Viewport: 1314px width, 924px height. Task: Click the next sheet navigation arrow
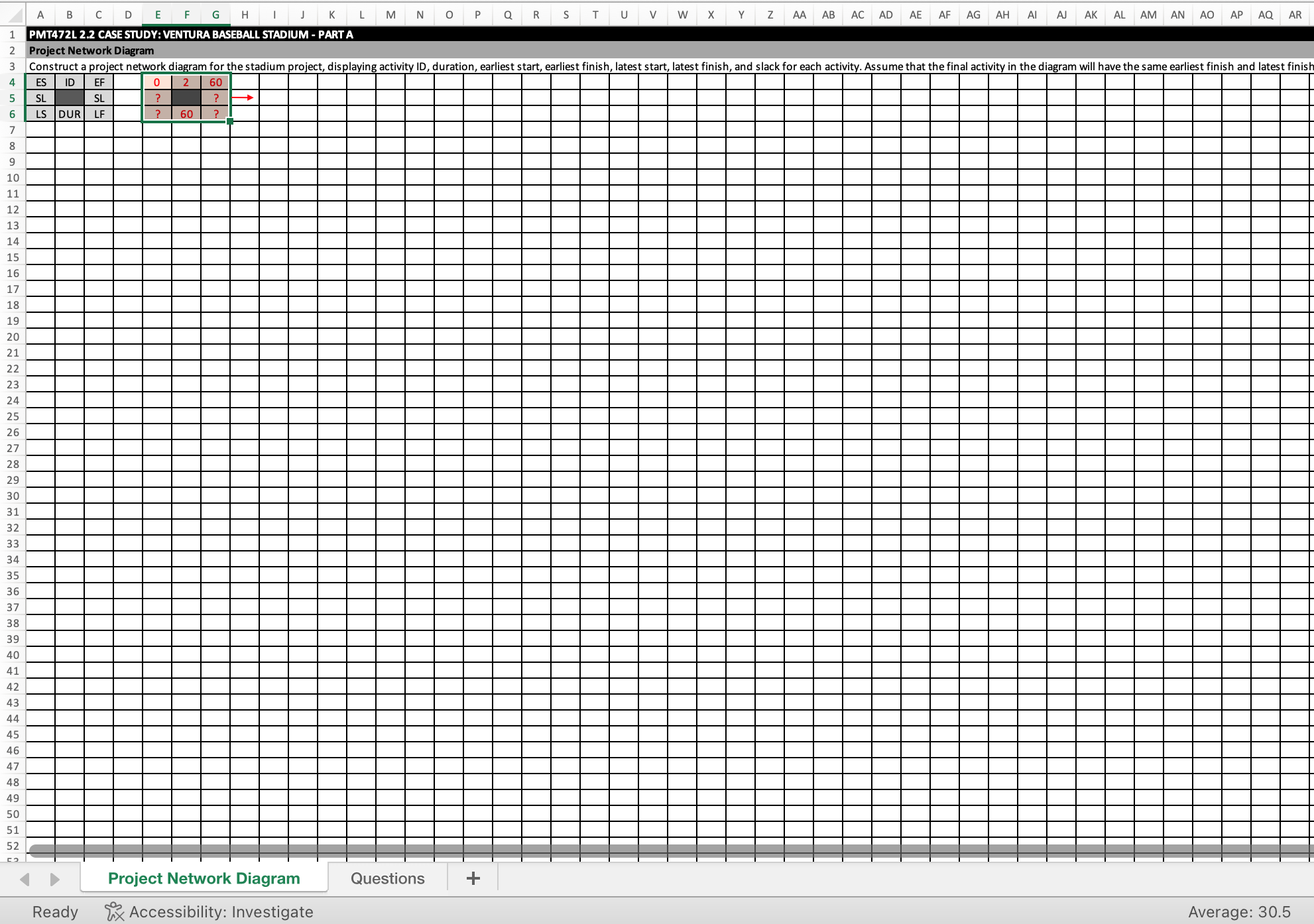pyautogui.click(x=54, y=878)
